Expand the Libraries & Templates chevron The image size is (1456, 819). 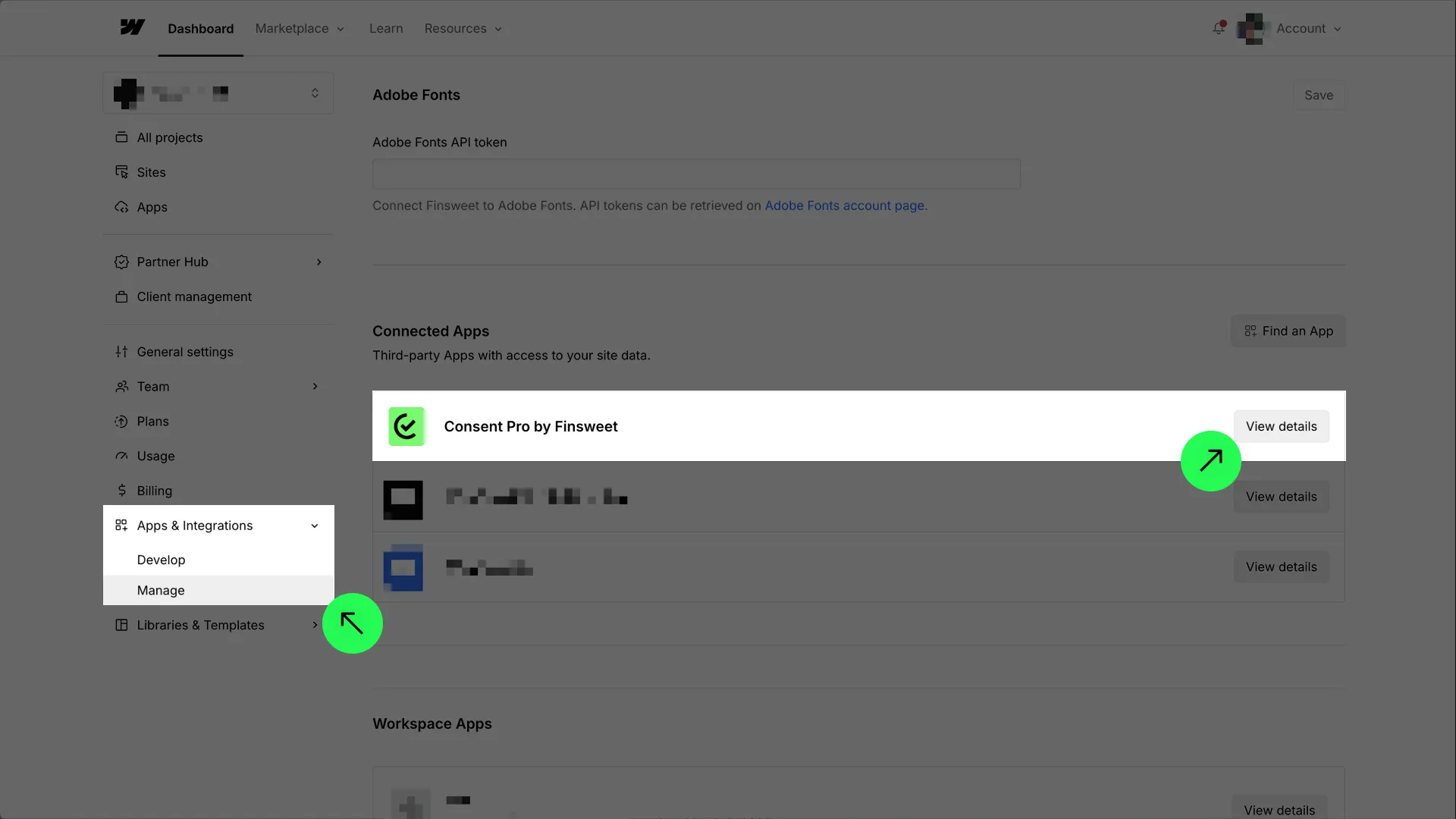pos(315,625)
